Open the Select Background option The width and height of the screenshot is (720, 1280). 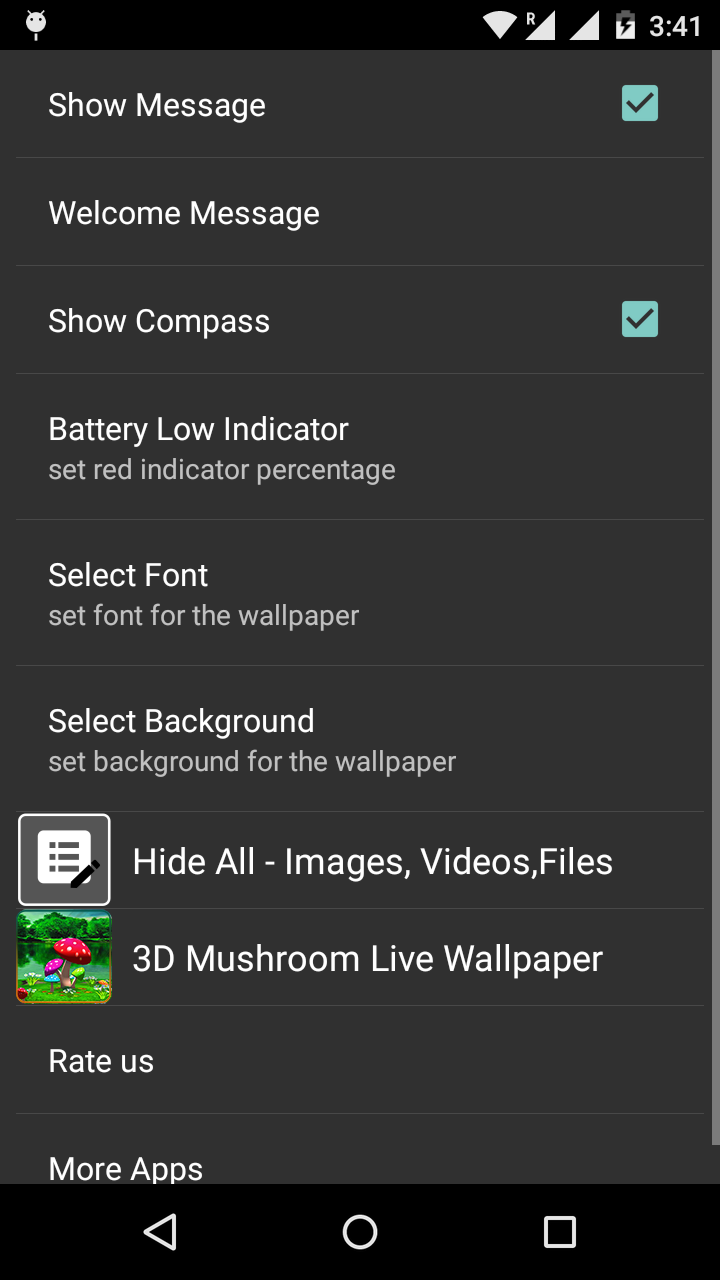click(x=181, y=739)
